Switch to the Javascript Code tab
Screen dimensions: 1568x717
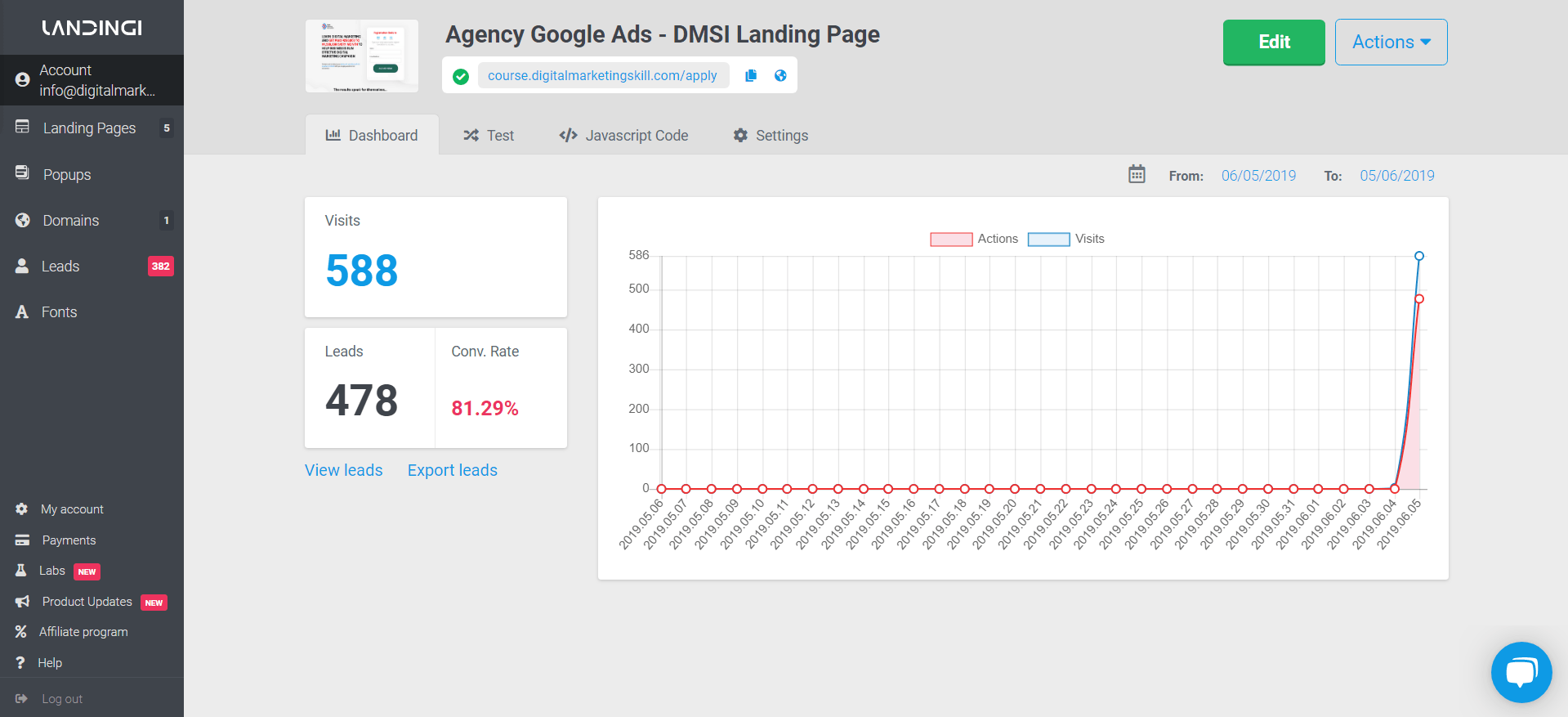(x=624, y=135)
